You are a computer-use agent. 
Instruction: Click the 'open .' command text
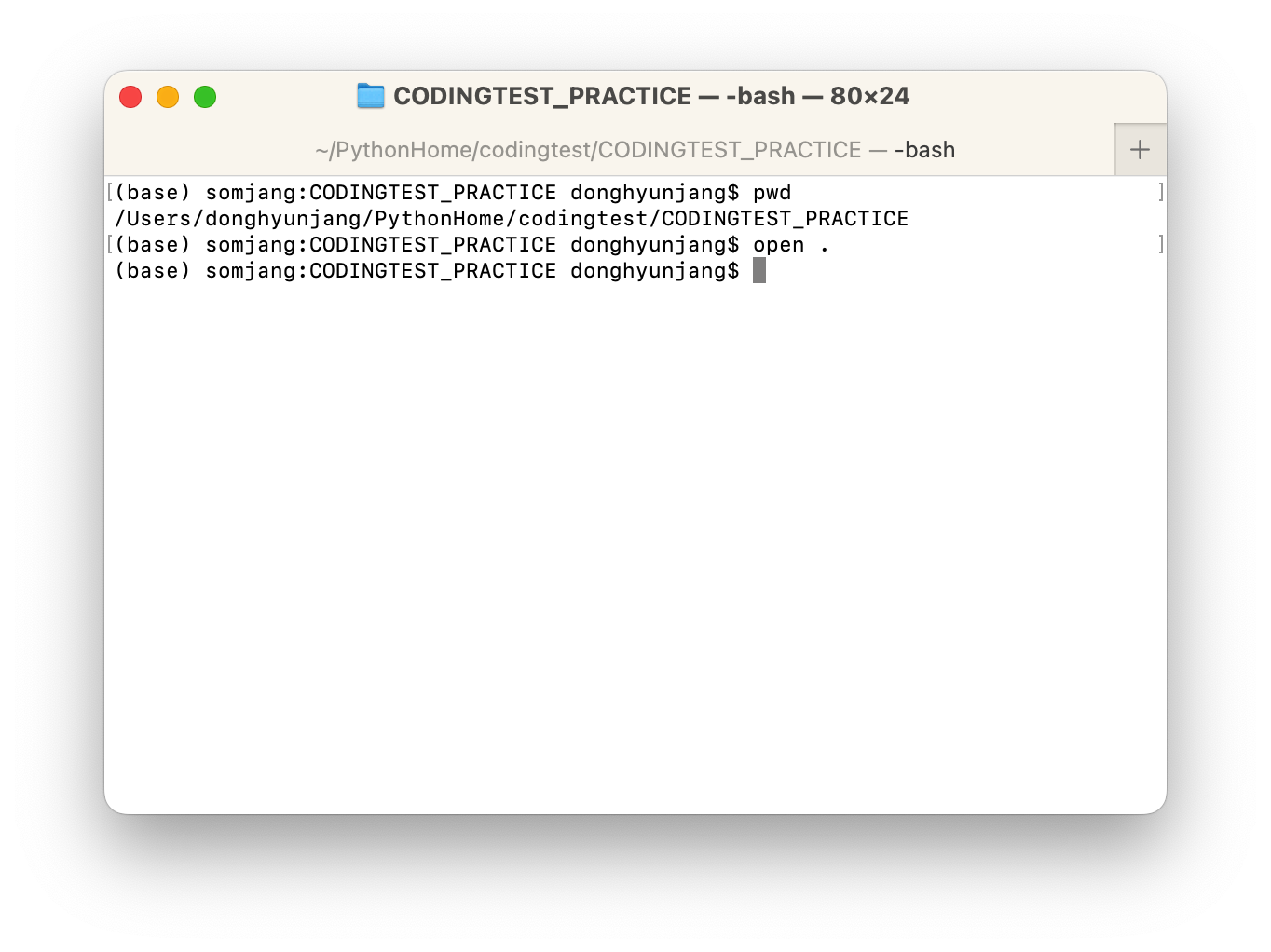click(x=791, y=245)
